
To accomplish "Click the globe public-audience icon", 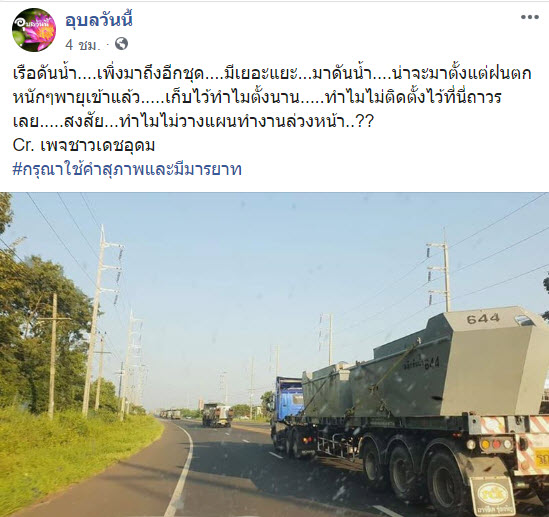I will point(121,44).
